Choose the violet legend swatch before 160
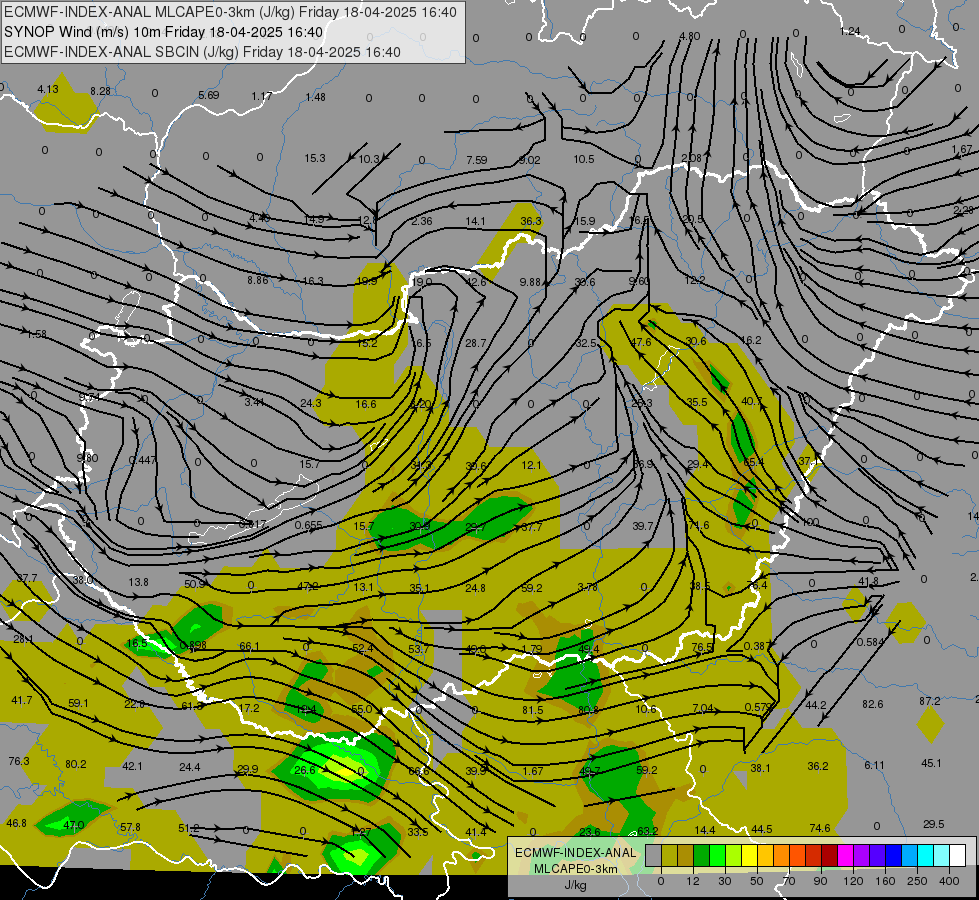 878,856
